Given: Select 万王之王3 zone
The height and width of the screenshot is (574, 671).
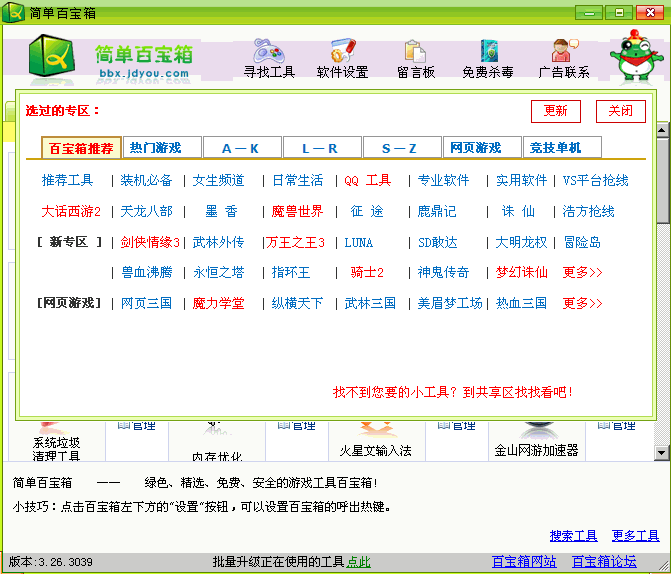Looking at the screenshot, I should (x=295, y=242).
